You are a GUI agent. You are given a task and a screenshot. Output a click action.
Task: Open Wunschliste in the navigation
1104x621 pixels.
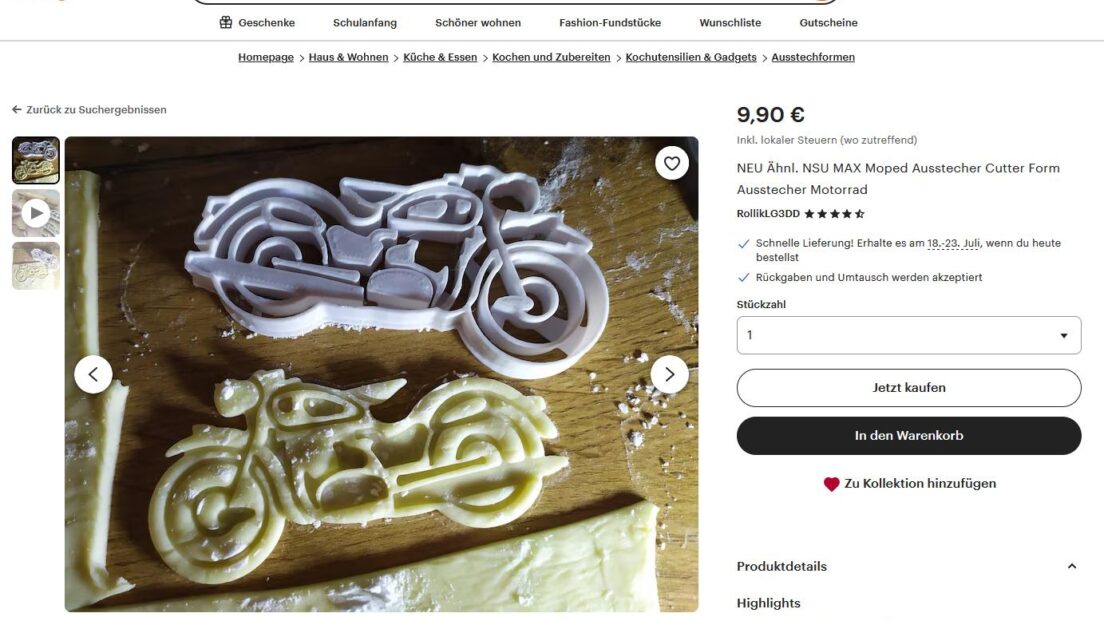pyautogui.click(x=730, y=23)
